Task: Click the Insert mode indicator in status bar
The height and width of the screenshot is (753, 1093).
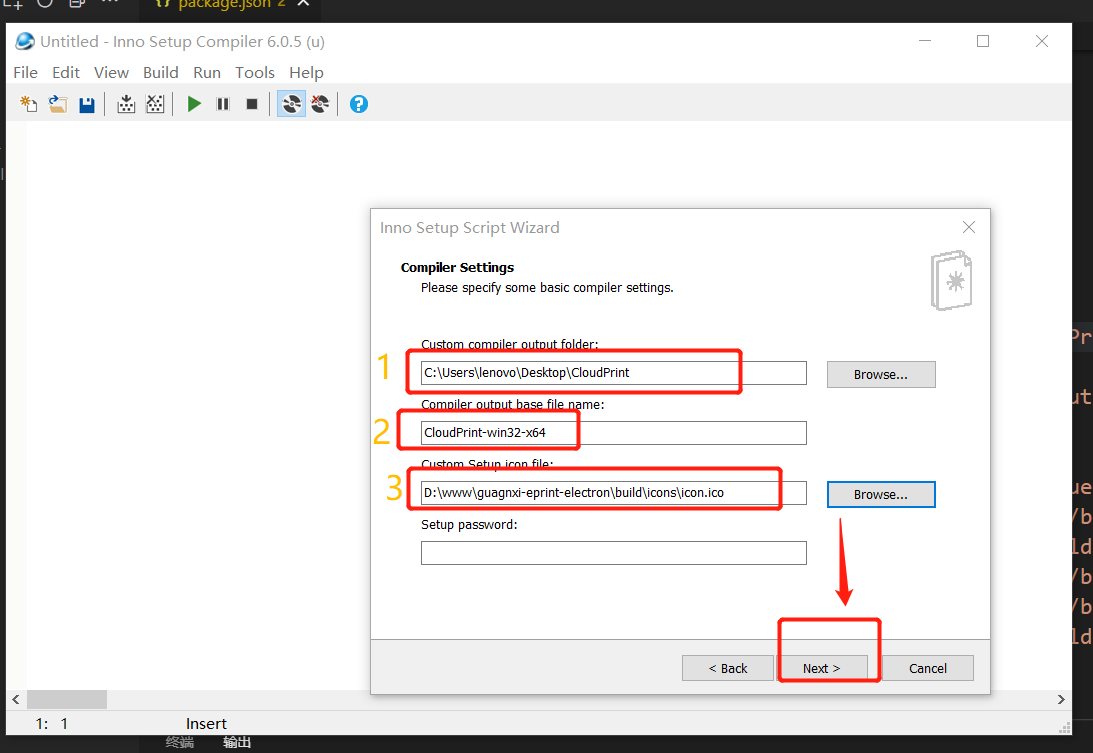Action: 206,724
